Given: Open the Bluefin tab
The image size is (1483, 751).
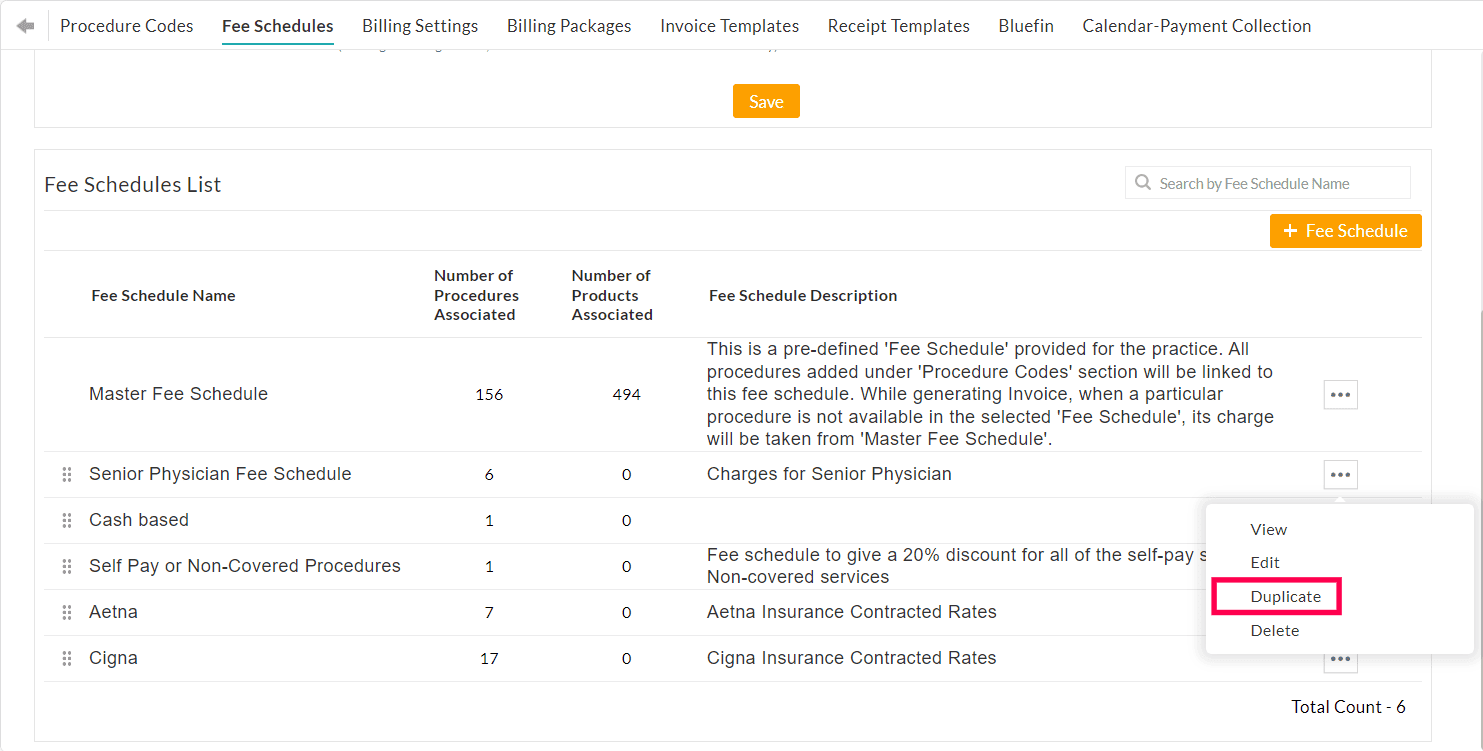Looking at the screenshot, I should point(1026,25).
